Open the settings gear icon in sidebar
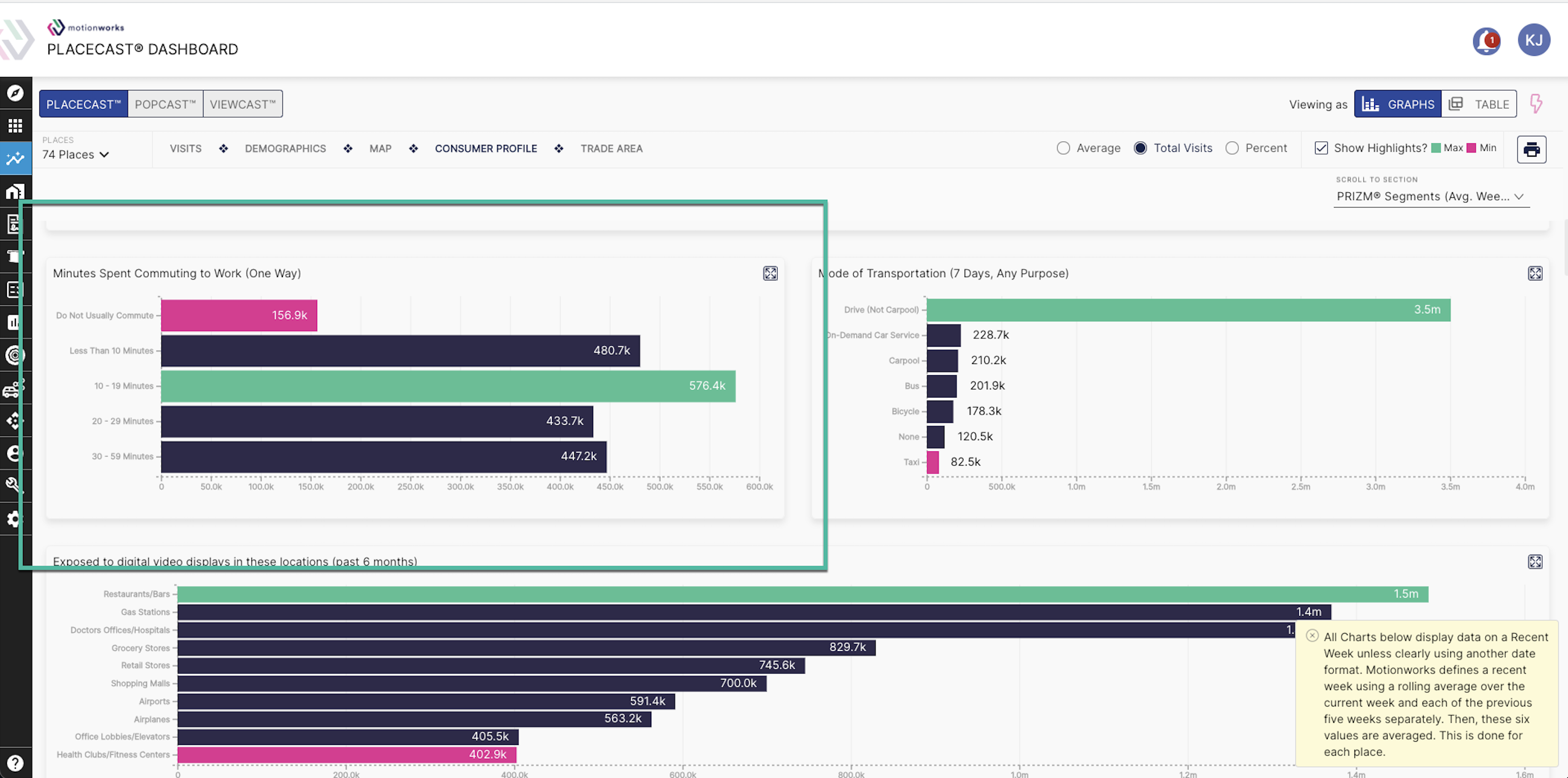 click(x=15, y=518)
